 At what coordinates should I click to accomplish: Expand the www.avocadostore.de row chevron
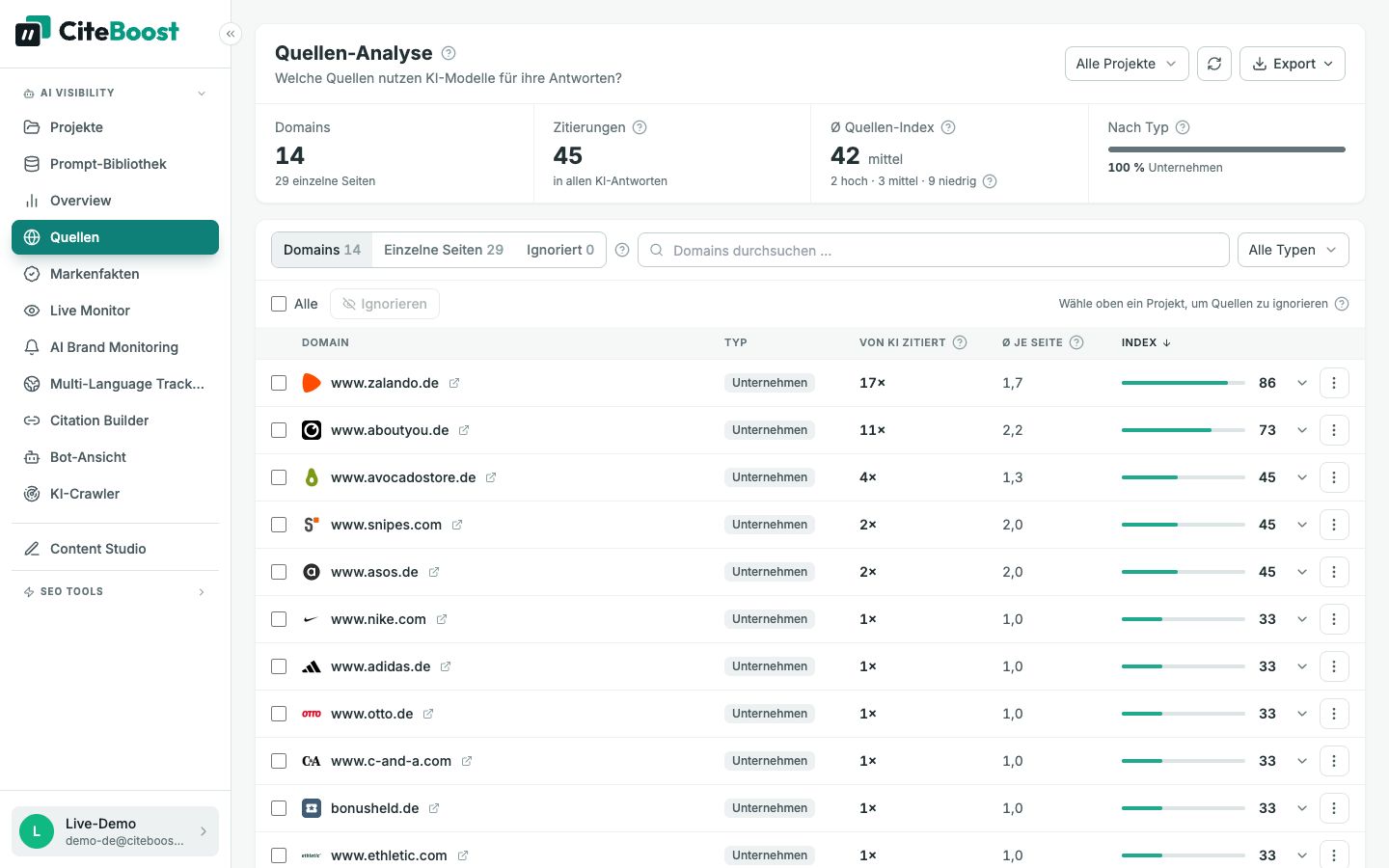[1302, 477]
